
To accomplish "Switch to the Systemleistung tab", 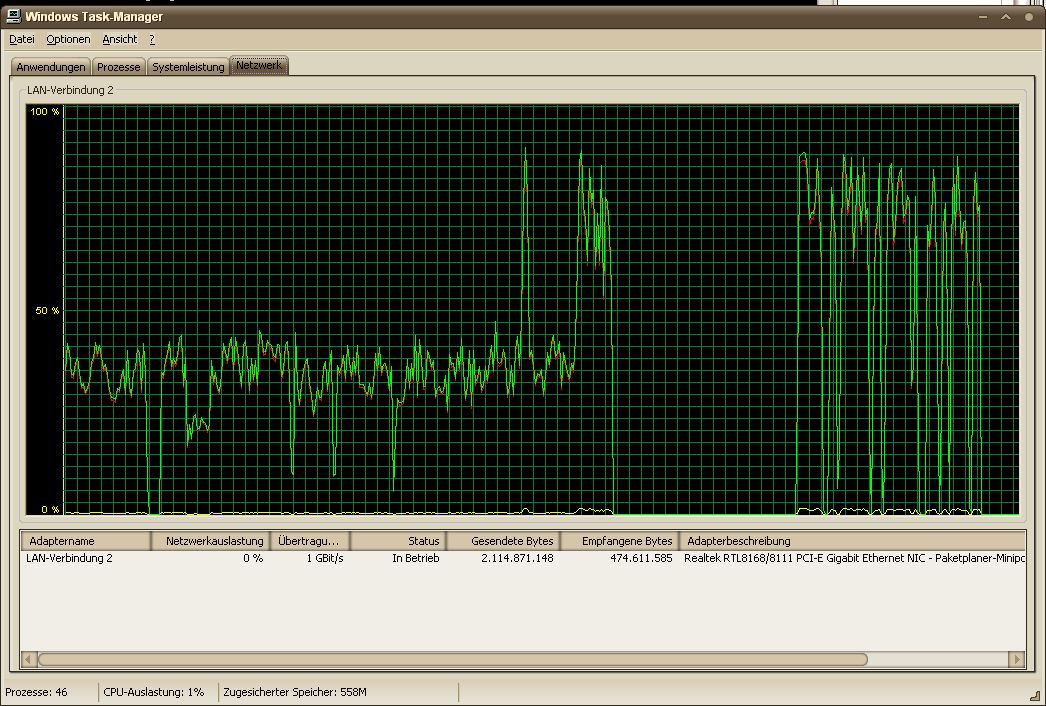I will 188,67.
